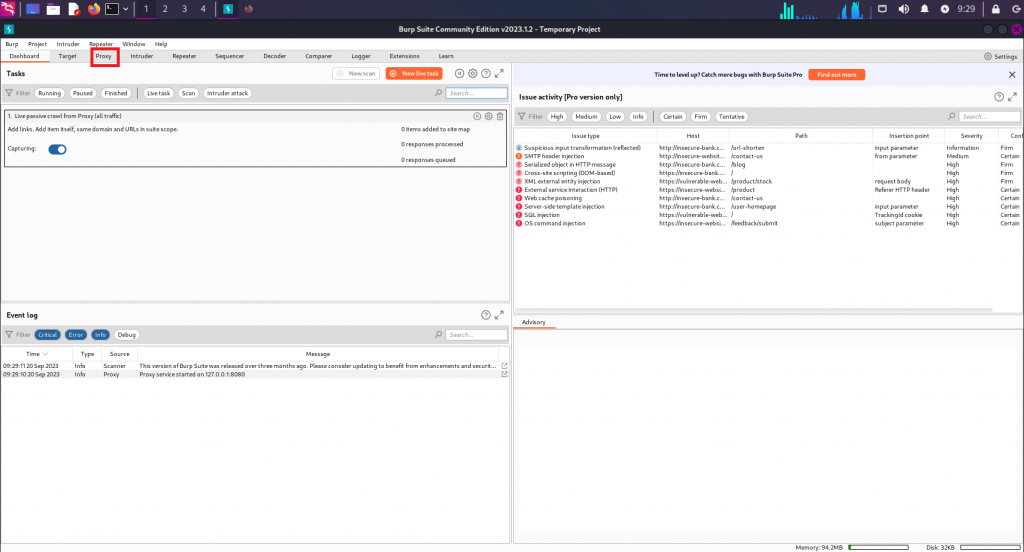The image size is (1024, 552).
Task: Focus the Event log search field
Action: click(476, 334)
